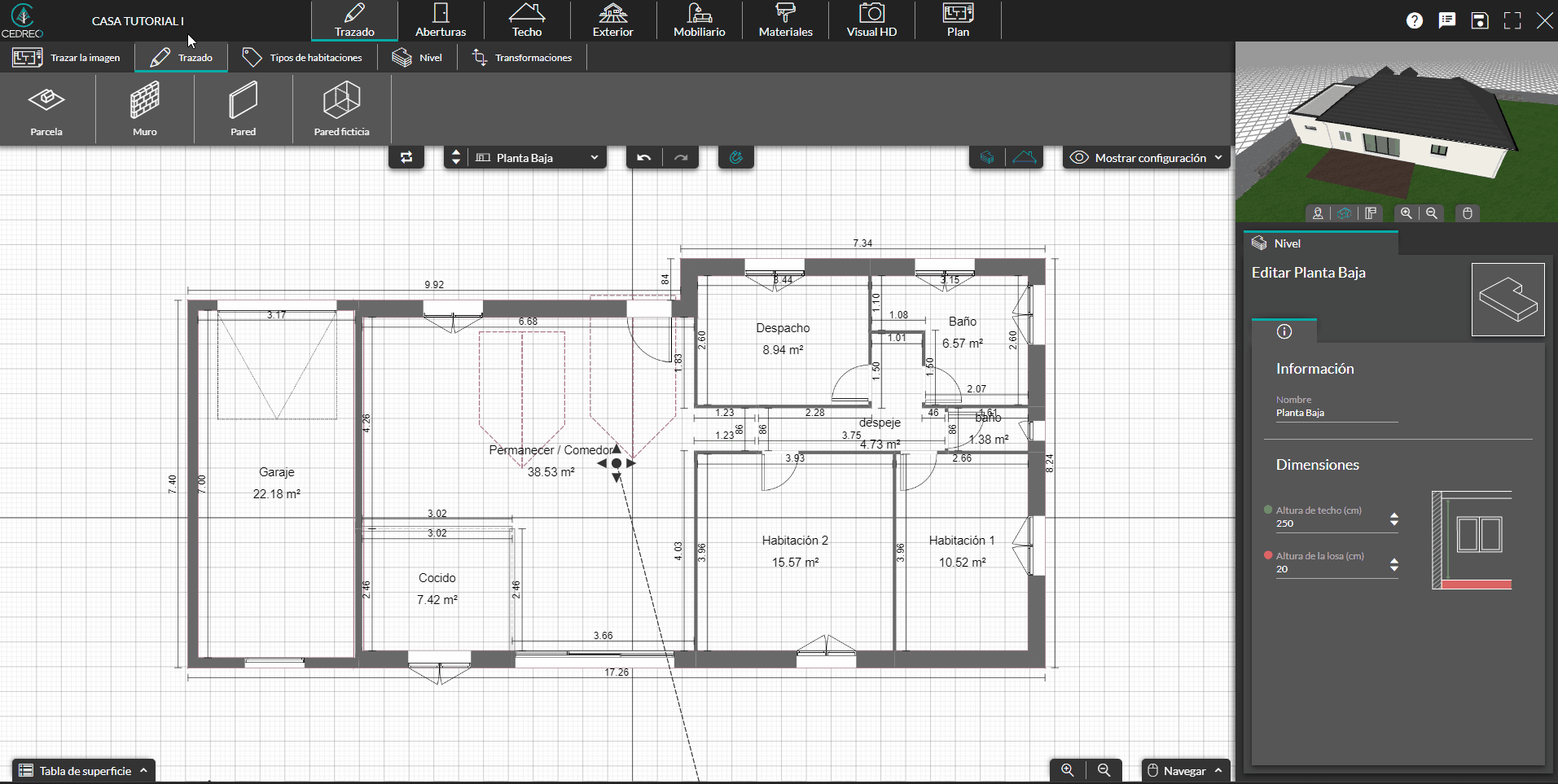
Task: Toggle the roof display icon
Action: pyautogui.click(x=1025, y=157)
